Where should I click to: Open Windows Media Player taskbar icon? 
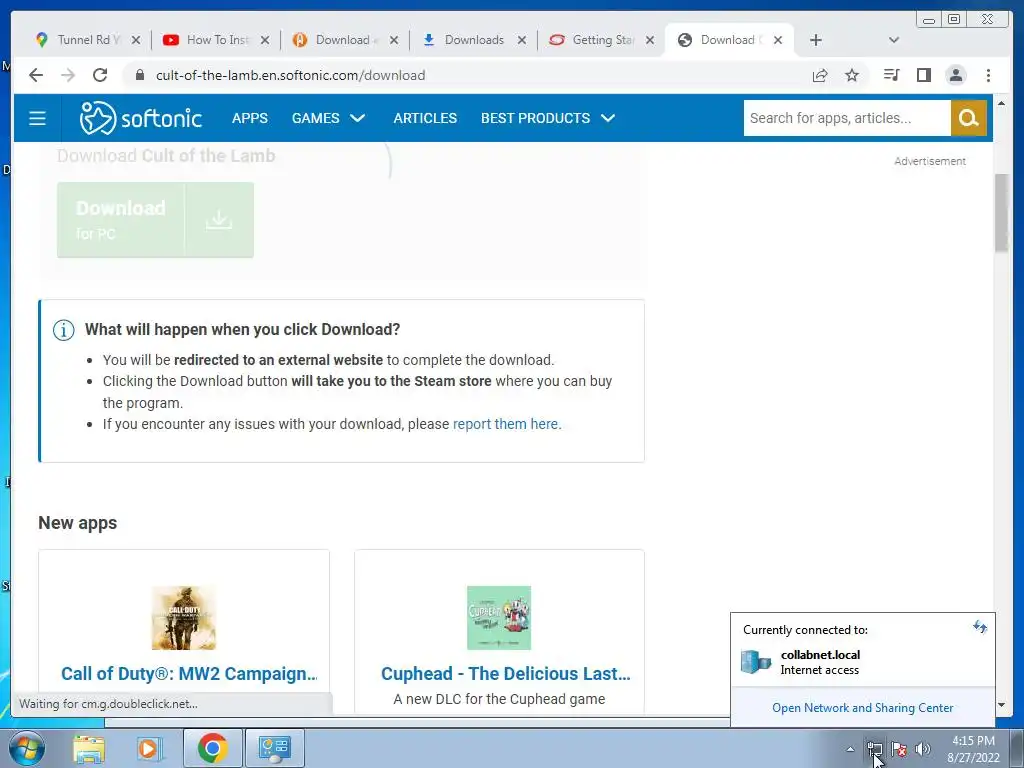149,749
